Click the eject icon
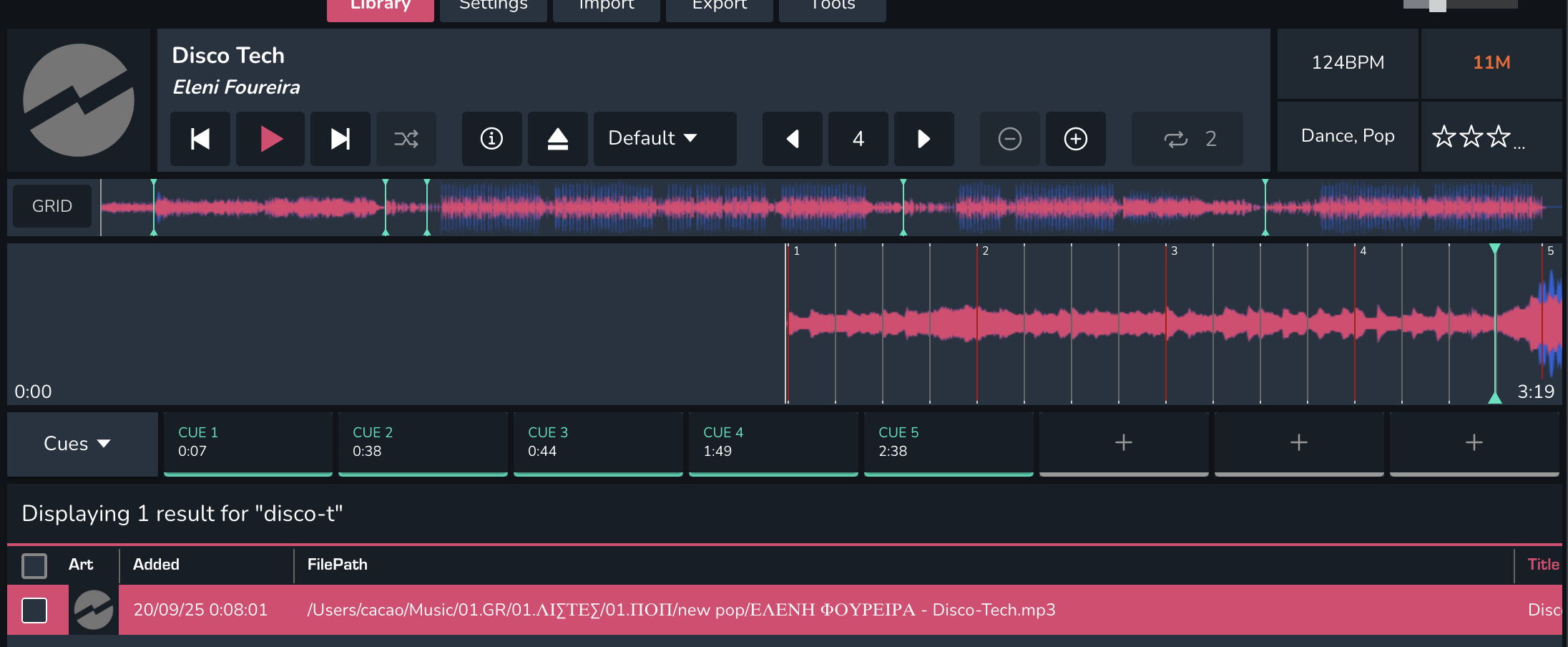The height and width of the screenshot is (647, 1568). click(557, 139)
